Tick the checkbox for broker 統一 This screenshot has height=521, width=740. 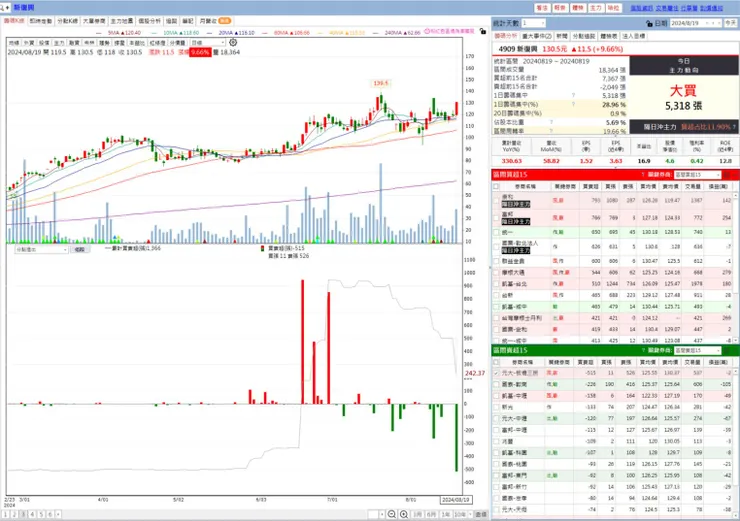496,232
